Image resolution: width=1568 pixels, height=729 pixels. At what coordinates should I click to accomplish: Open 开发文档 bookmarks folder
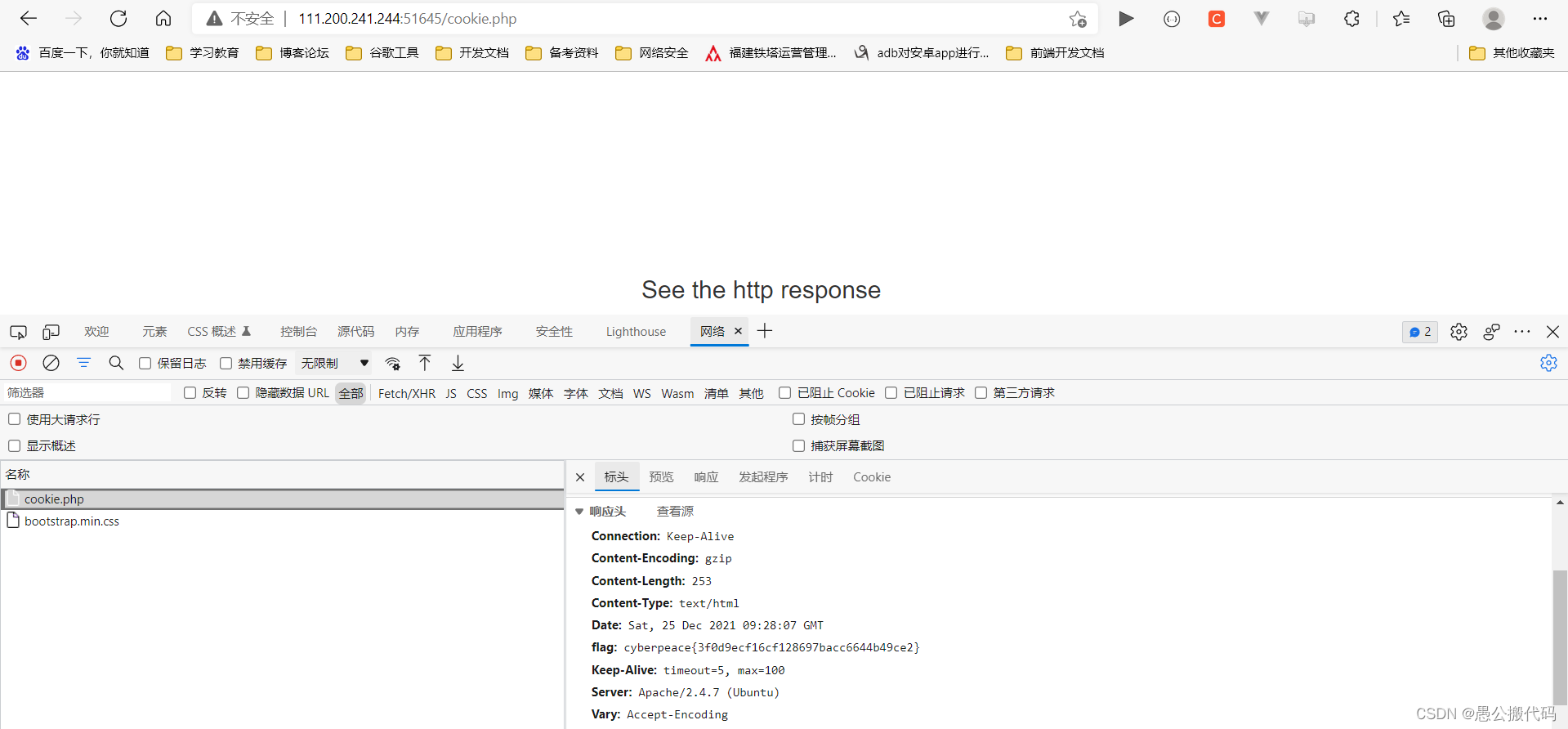coord(471,53)
